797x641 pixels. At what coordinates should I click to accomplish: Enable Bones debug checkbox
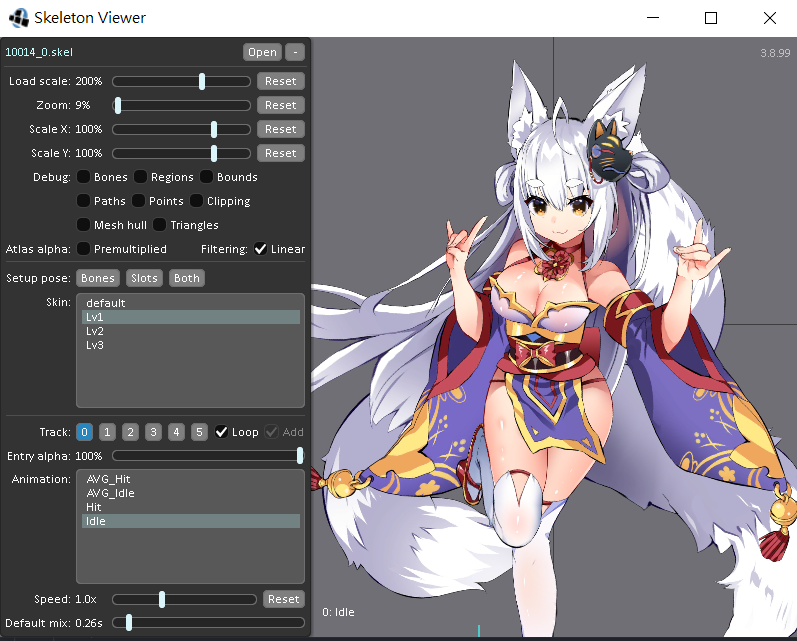click(x=83, y=177)
